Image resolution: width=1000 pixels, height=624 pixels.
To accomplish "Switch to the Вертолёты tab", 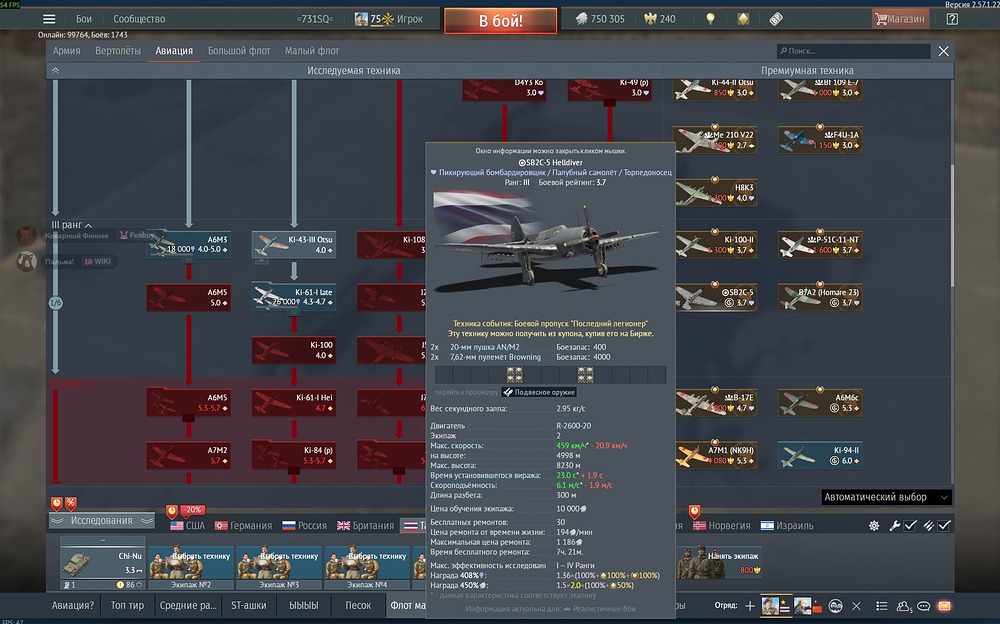I will coord(118,51).
